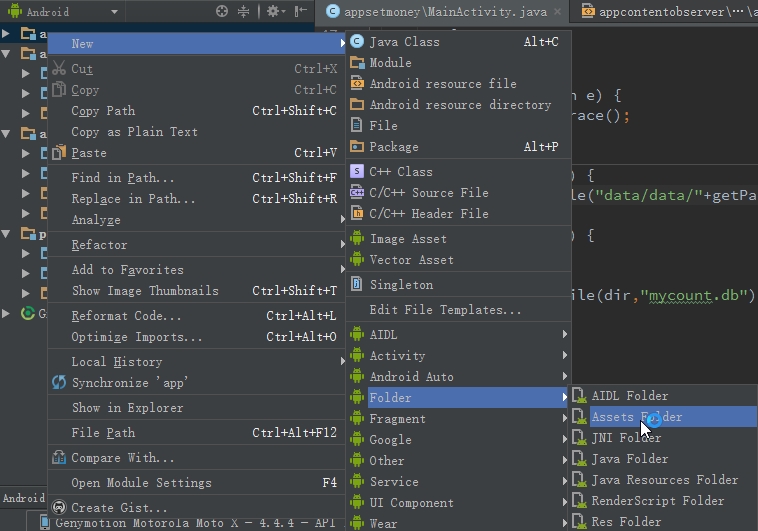Viewport: 758px width, 531px height.
Task: Choose Show Image Thumbnails
Action: click(x=197, y=291)
